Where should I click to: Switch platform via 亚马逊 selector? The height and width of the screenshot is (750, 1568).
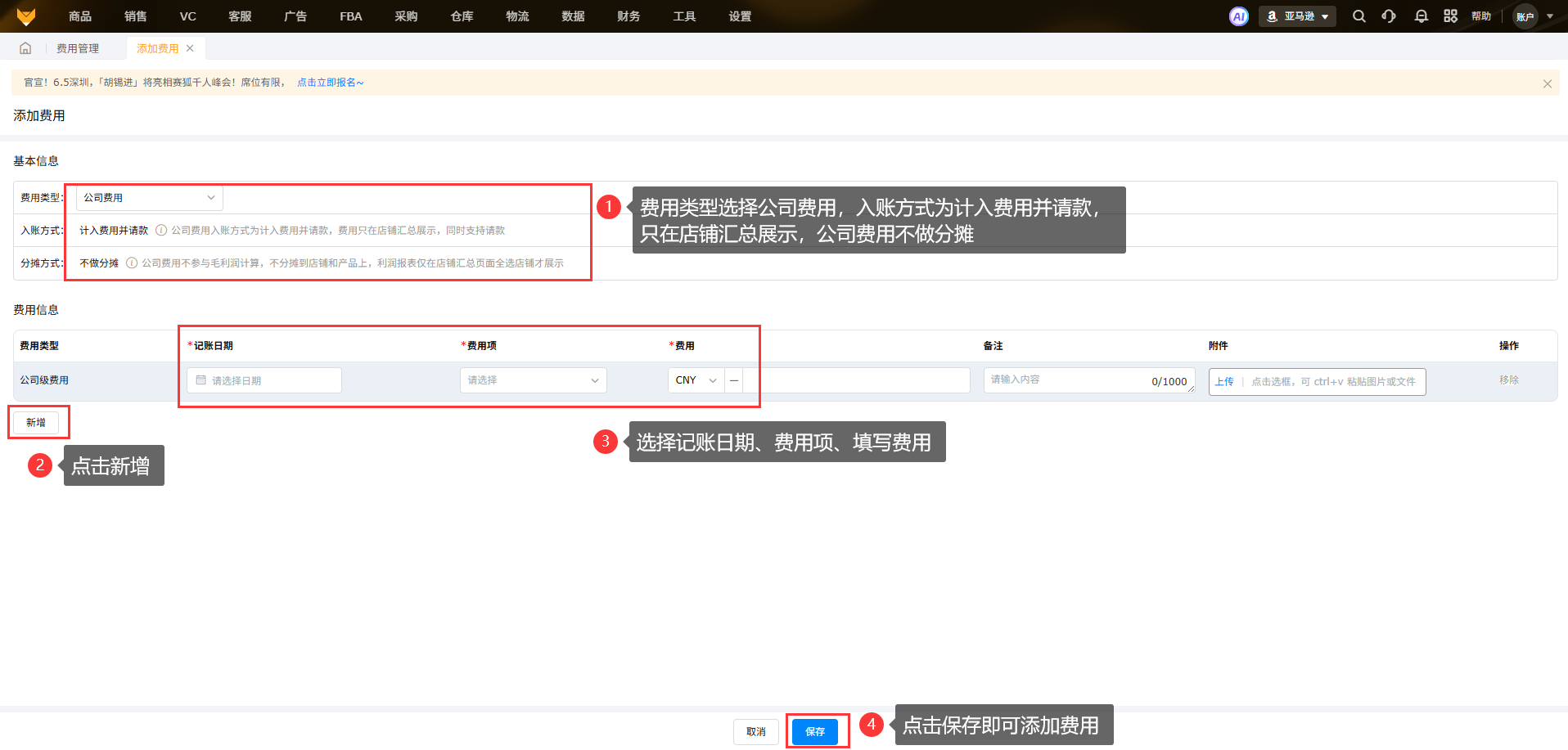tap(1297, 16)
